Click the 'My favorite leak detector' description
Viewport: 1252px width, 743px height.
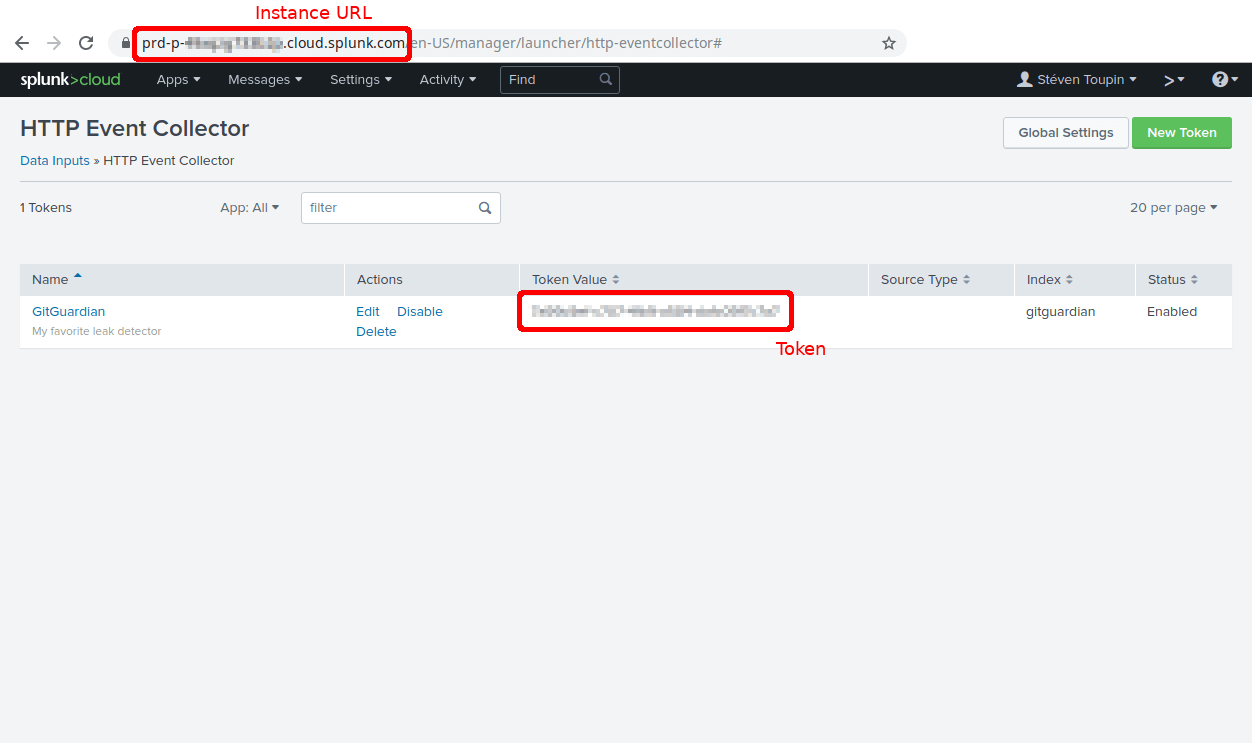pyautogui.click(x=97, y=331)
